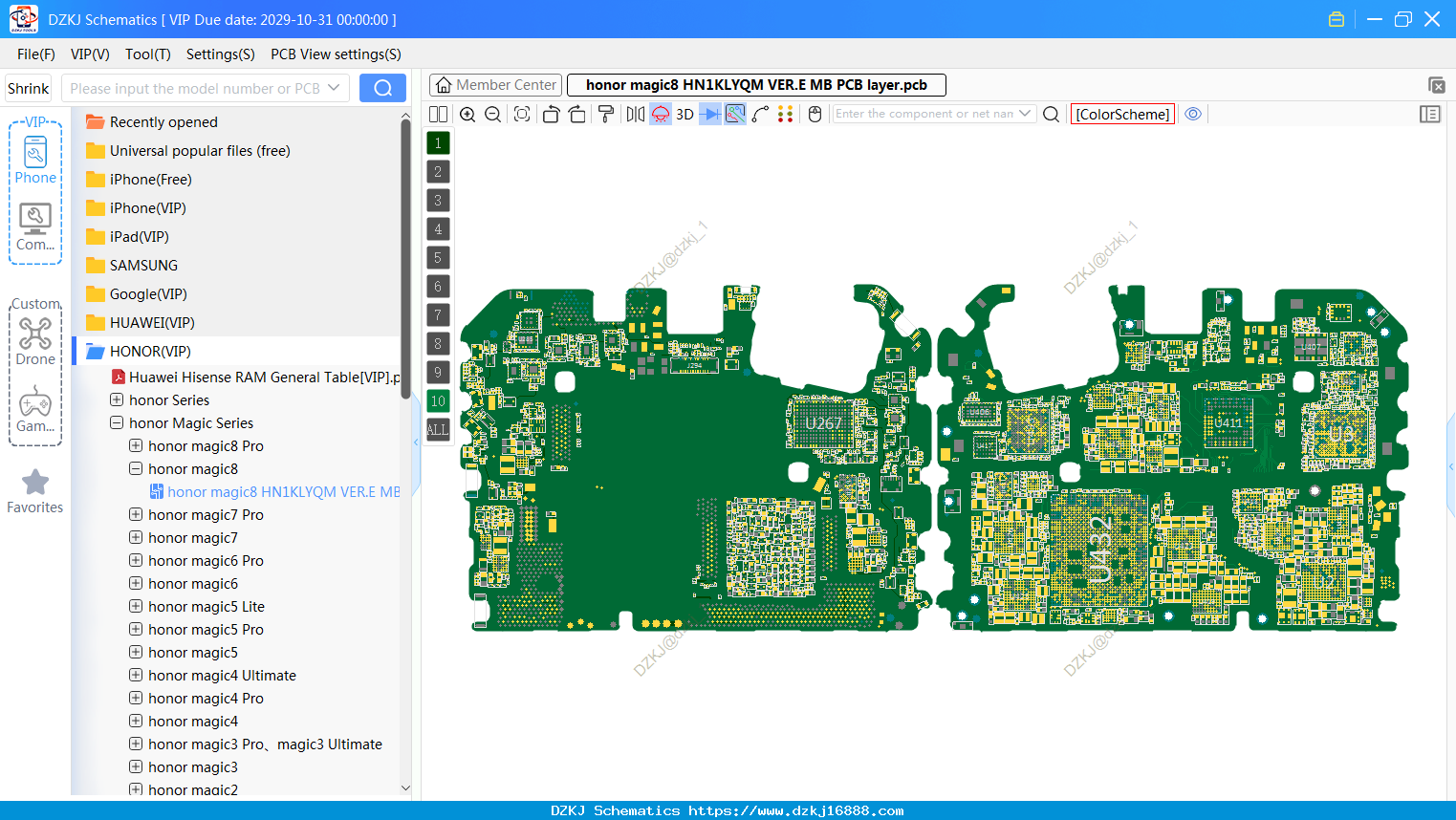The height and width of the screenshot is (820, 1456).
Task: Click the close tabs icon at top right
Action: [1436, 85]
